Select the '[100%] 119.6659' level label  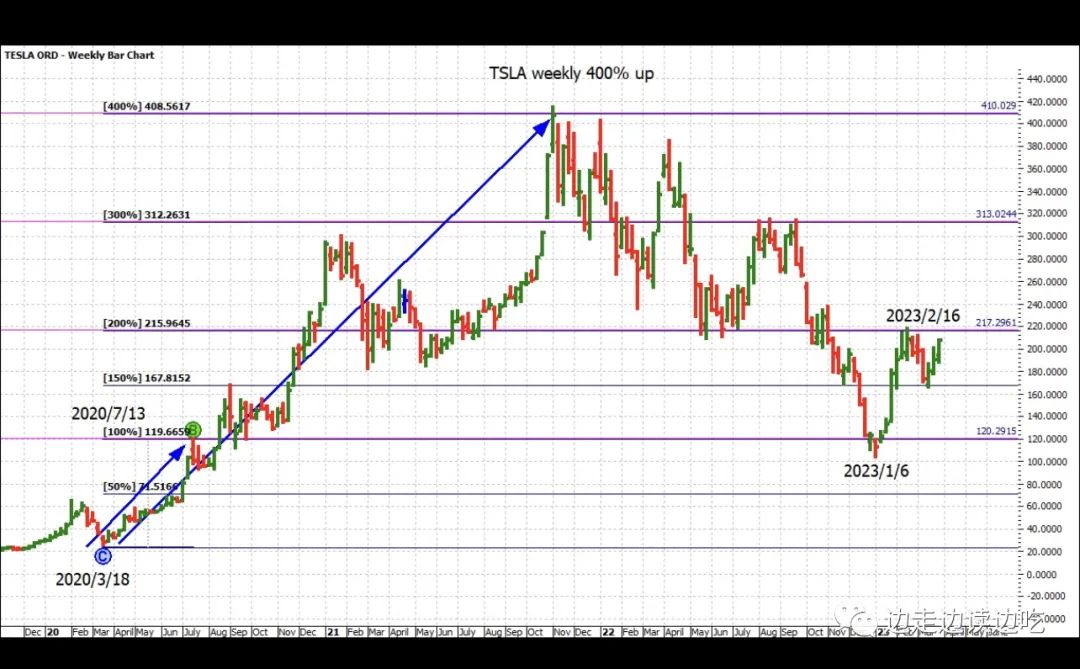[147, 432]
